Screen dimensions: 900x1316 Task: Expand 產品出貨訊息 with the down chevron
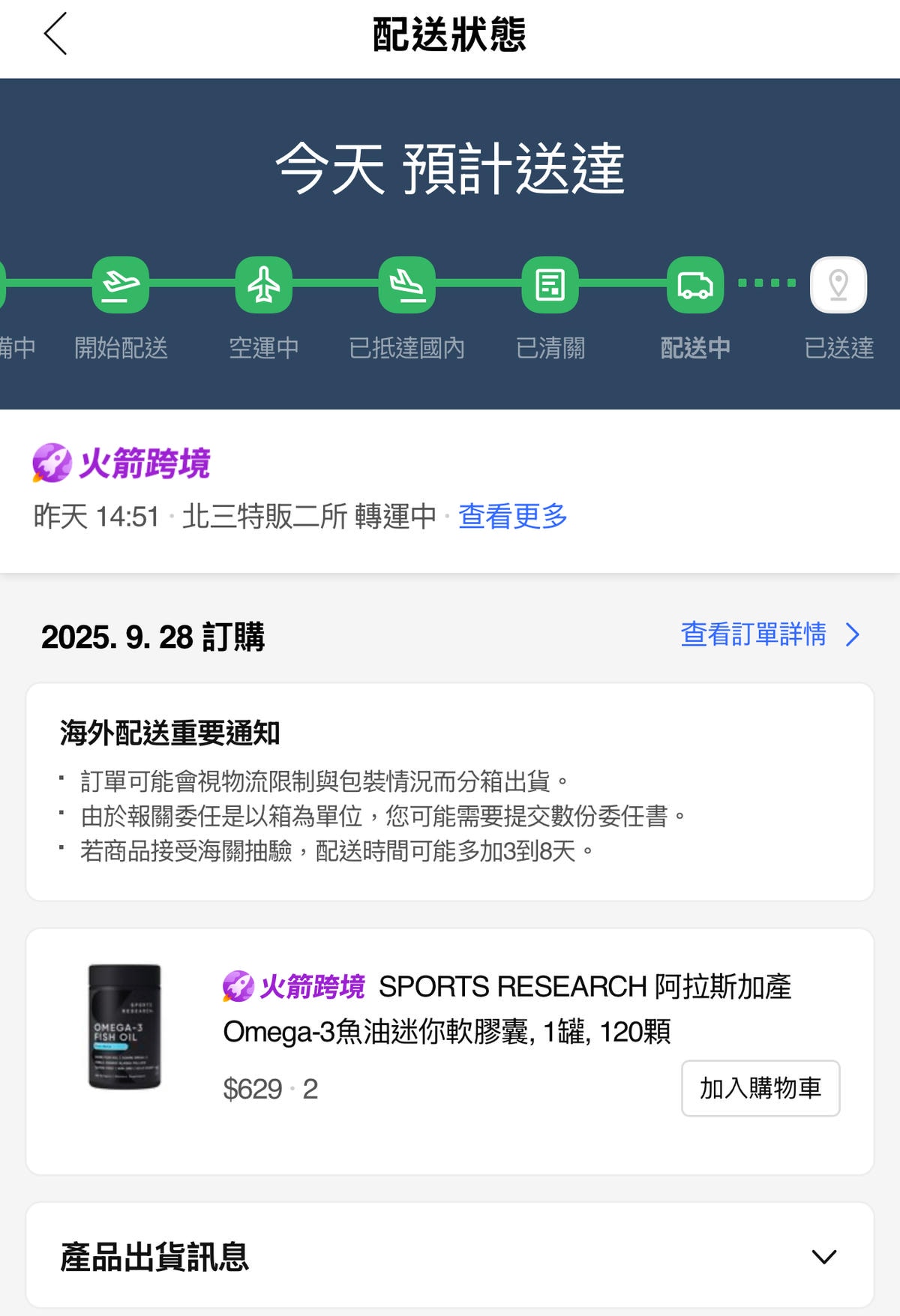[824, 1257]
